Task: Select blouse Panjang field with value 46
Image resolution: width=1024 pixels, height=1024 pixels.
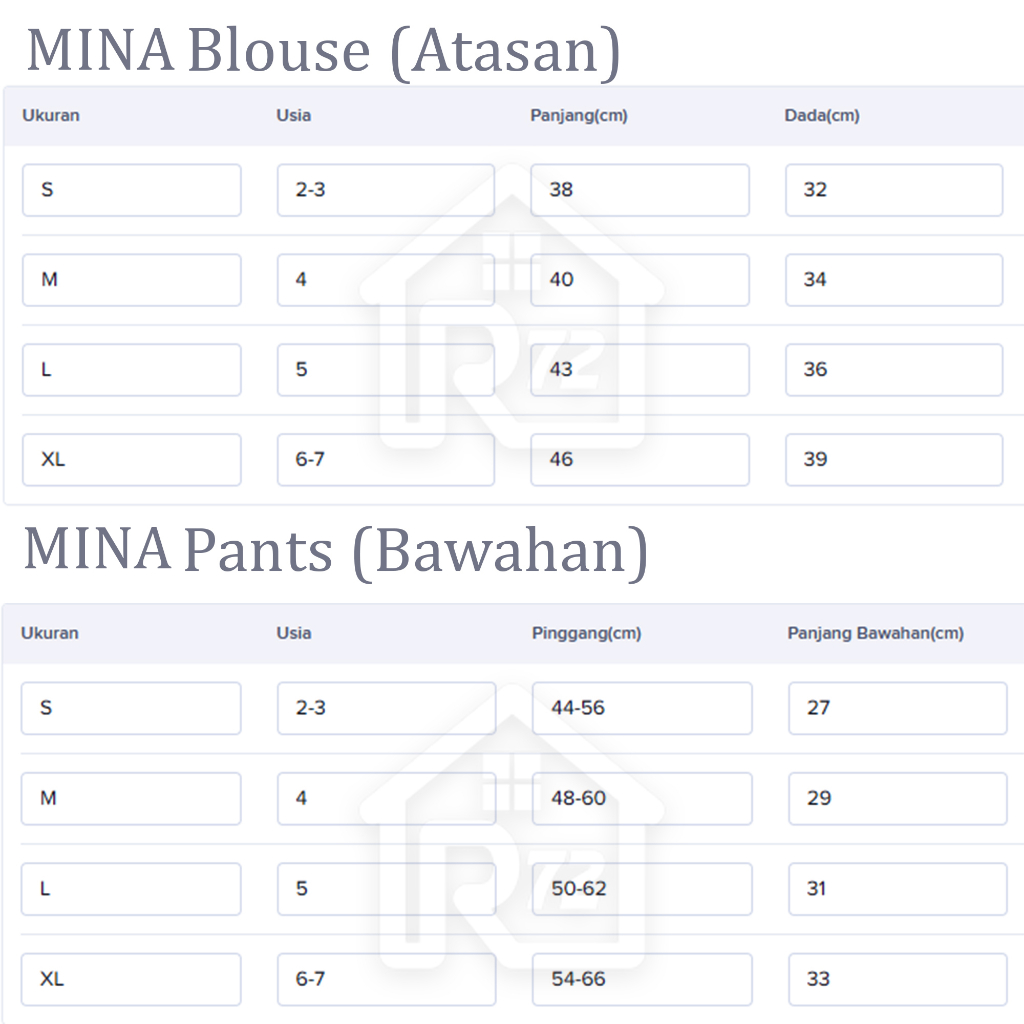Action: click(639, 460)
